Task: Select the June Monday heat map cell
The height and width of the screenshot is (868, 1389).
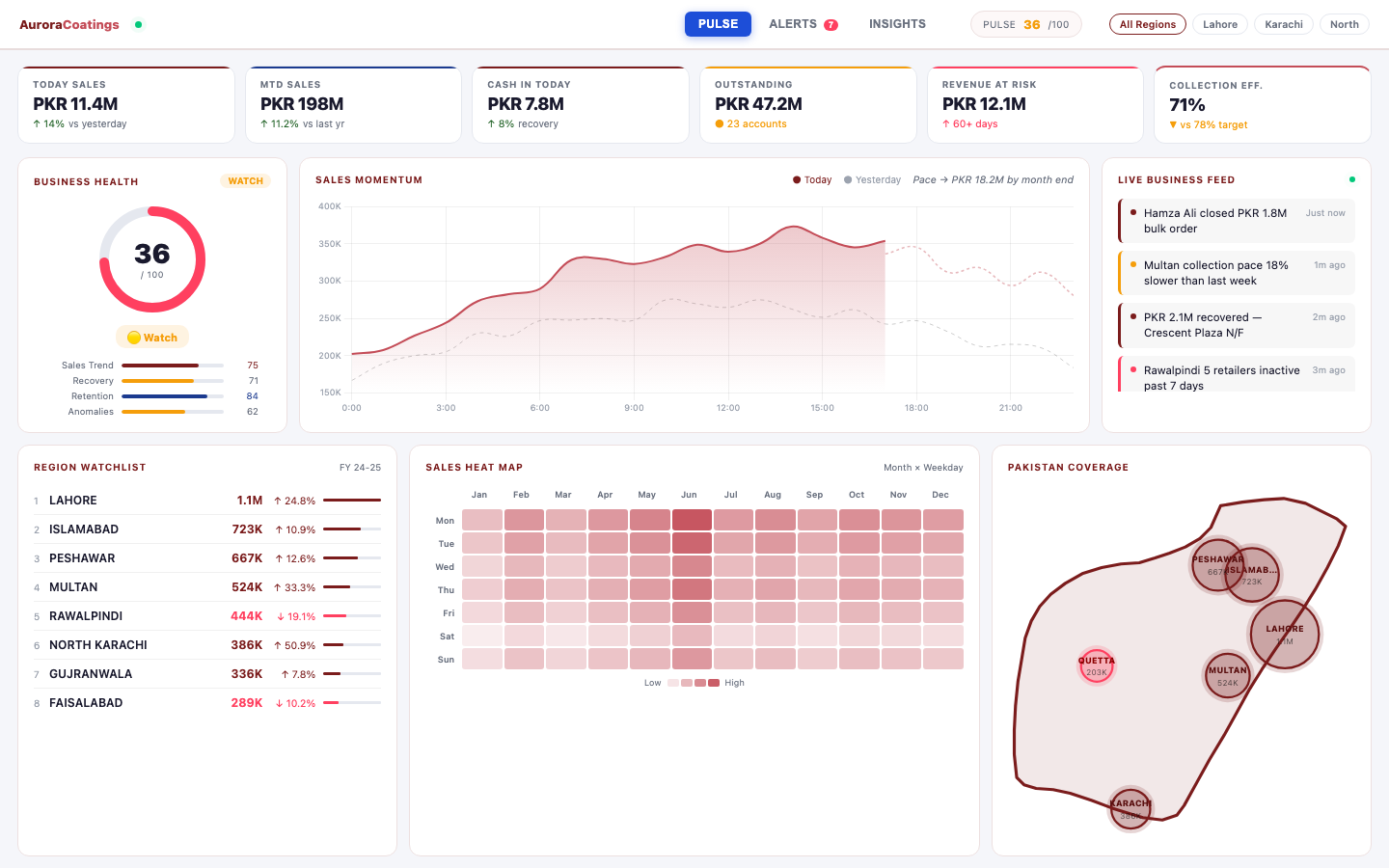Action: click(x=692, y=520)
